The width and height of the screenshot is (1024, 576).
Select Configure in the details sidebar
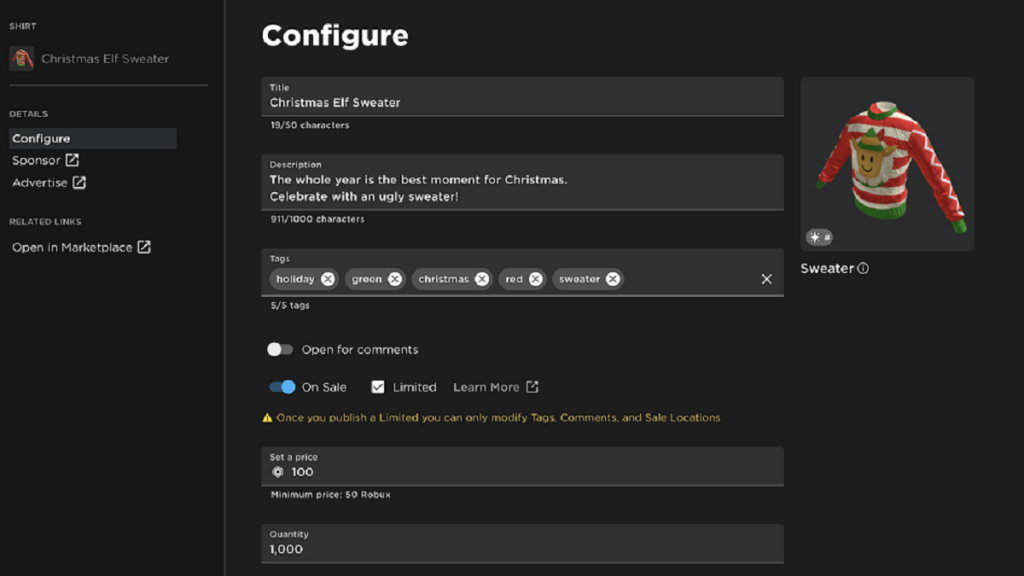[x=93, y=138]
